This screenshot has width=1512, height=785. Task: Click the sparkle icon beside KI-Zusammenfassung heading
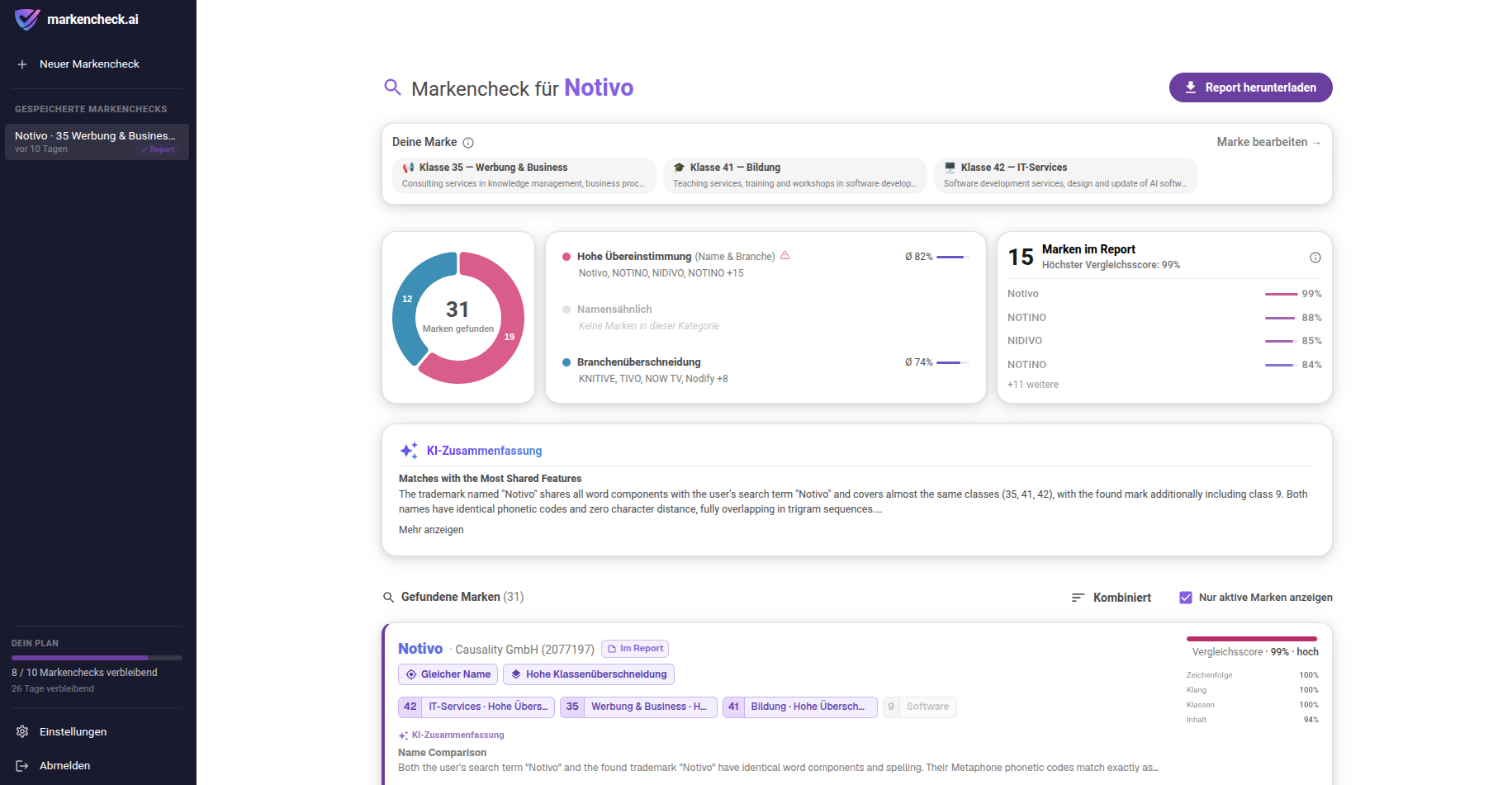tap(409, 451)
